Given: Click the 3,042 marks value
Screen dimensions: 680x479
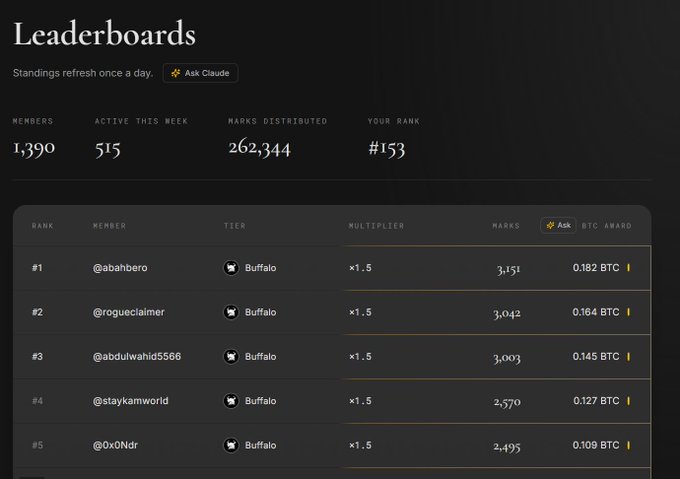Looking at the screenshot, I should pos(507,313).
